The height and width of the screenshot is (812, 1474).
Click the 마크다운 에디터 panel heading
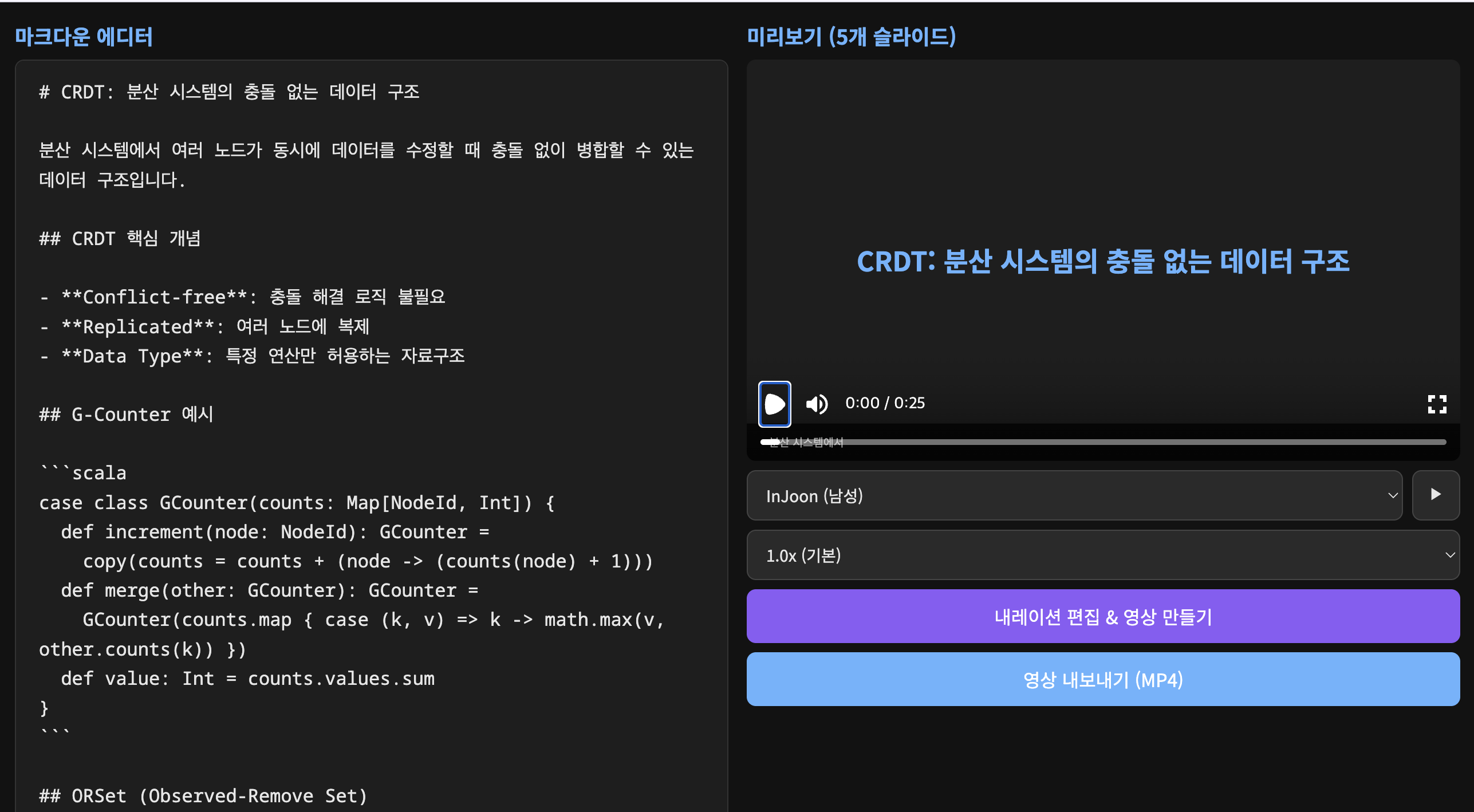[x=84, y=37]
